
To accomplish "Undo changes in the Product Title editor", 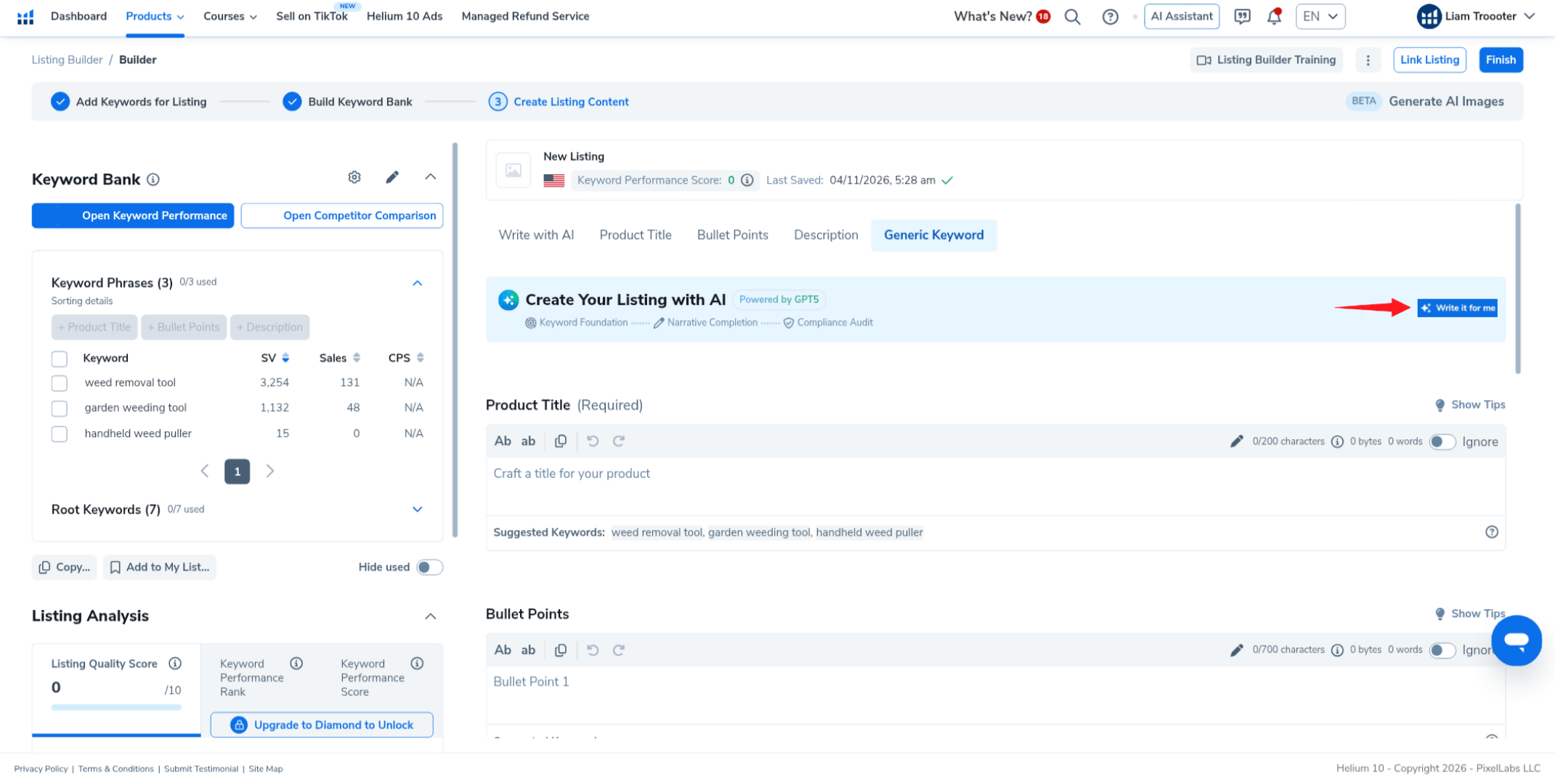I will [592, 441].
